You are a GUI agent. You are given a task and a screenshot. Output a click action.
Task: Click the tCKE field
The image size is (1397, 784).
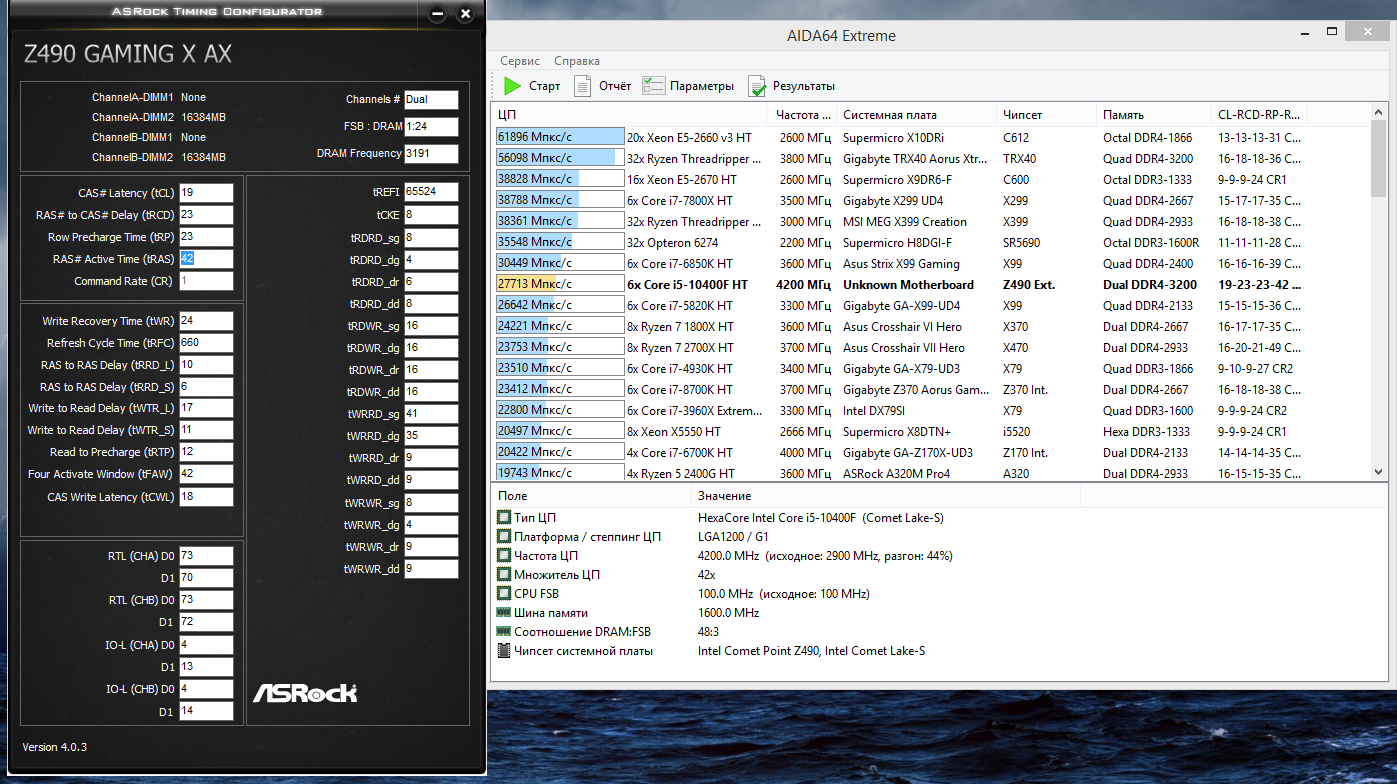click(x=431, y=215)
